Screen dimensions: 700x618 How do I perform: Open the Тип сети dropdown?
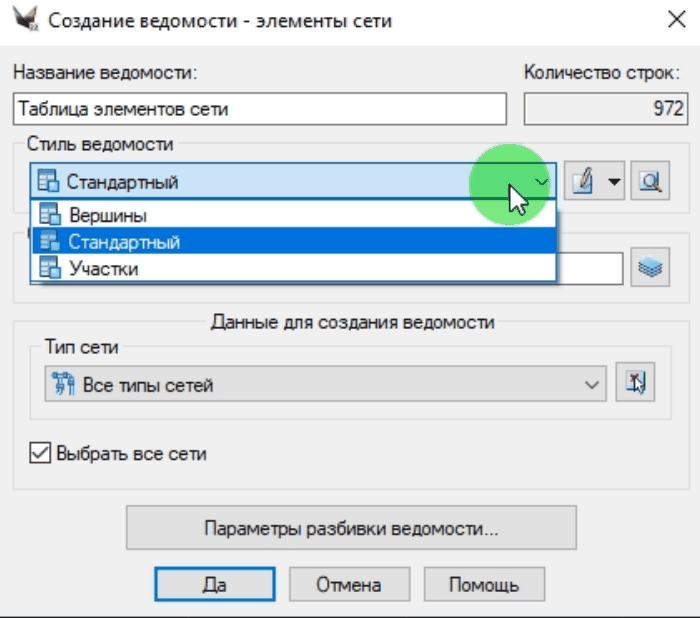[x=325, y=384]
